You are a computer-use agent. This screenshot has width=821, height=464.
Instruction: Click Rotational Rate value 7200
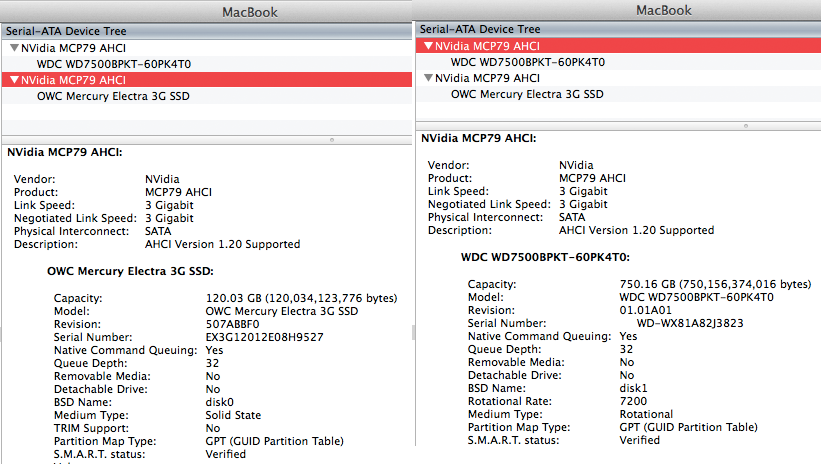coord(633,401)
